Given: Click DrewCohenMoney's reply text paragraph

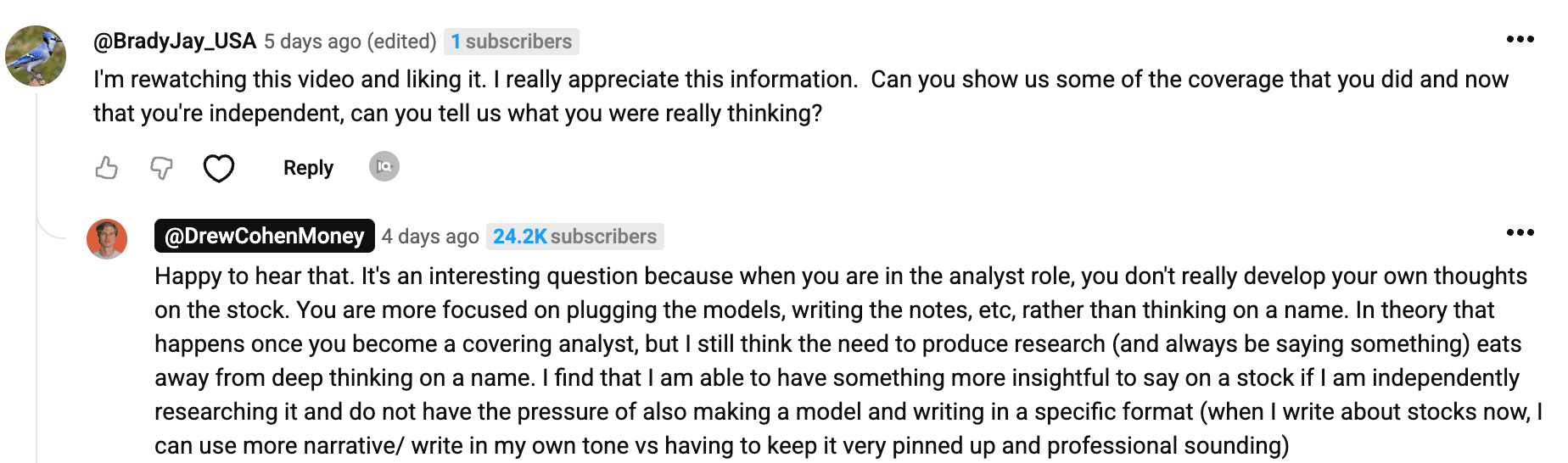Looking at the screenshot, I should pyautogui.click(x=848, y=360).
